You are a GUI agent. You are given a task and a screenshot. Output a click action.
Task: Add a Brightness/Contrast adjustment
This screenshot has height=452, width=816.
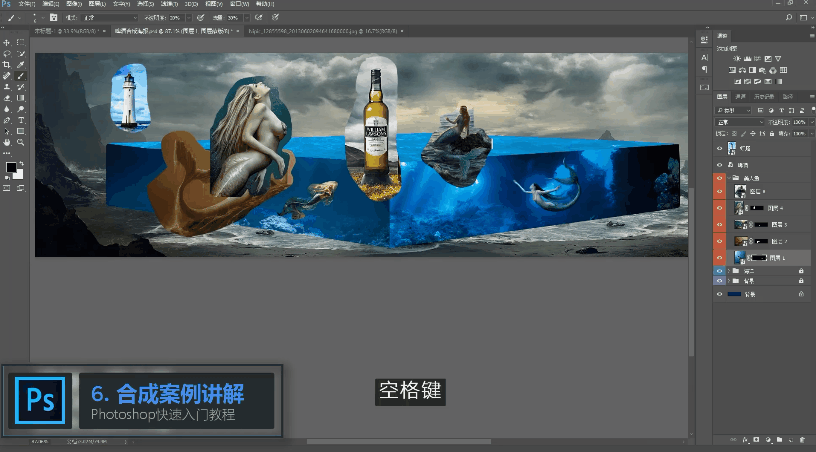(x=737, y=58)
